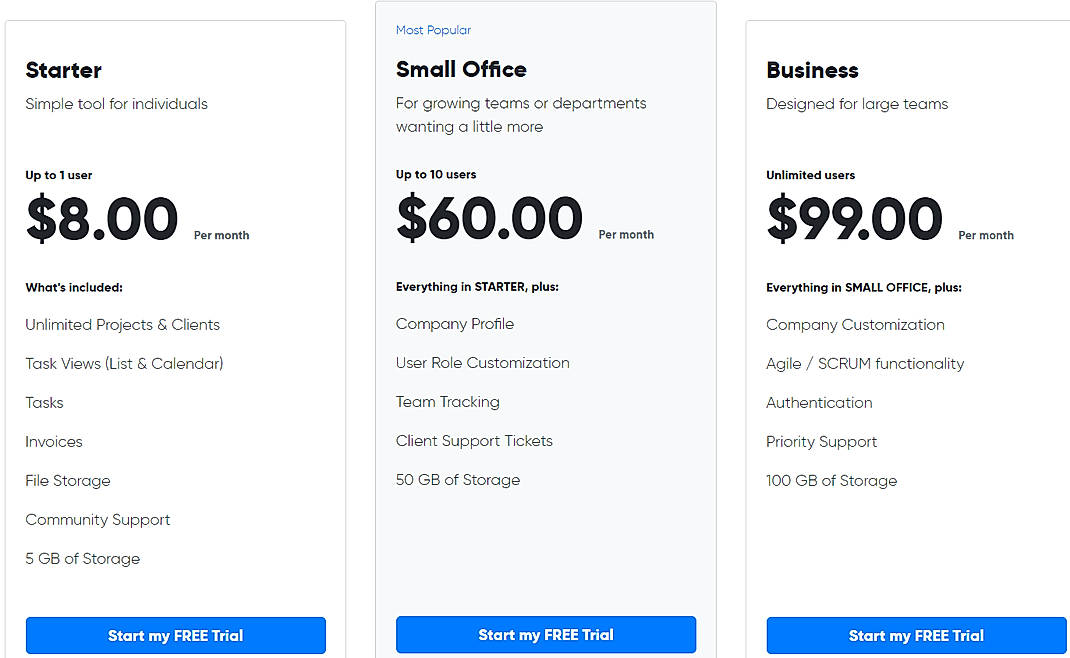1070x658 pixels.
Task: Click the $8.00 price text
Action: (101, 220)
